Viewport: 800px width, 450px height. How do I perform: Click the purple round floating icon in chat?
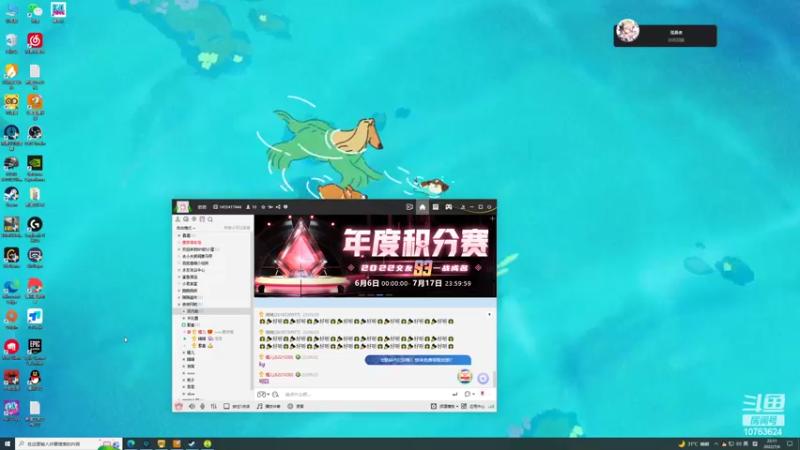point(483,378)
